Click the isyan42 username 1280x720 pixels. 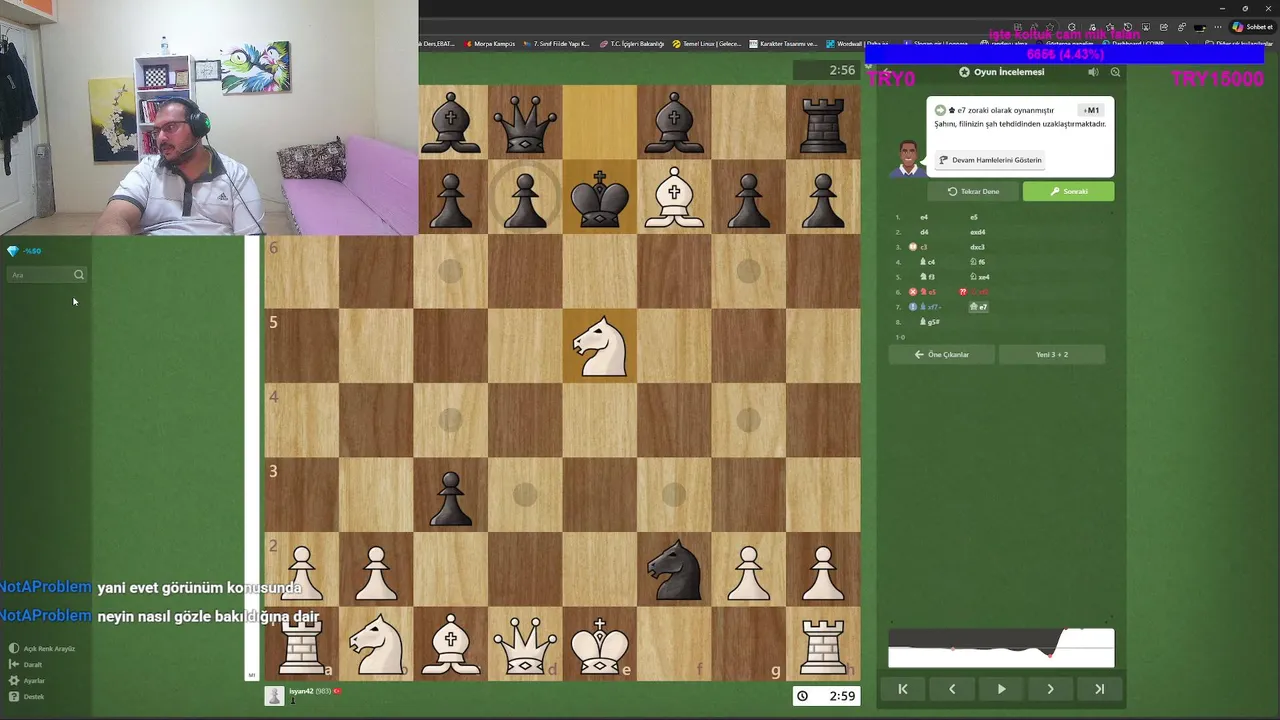pos(301,692)
